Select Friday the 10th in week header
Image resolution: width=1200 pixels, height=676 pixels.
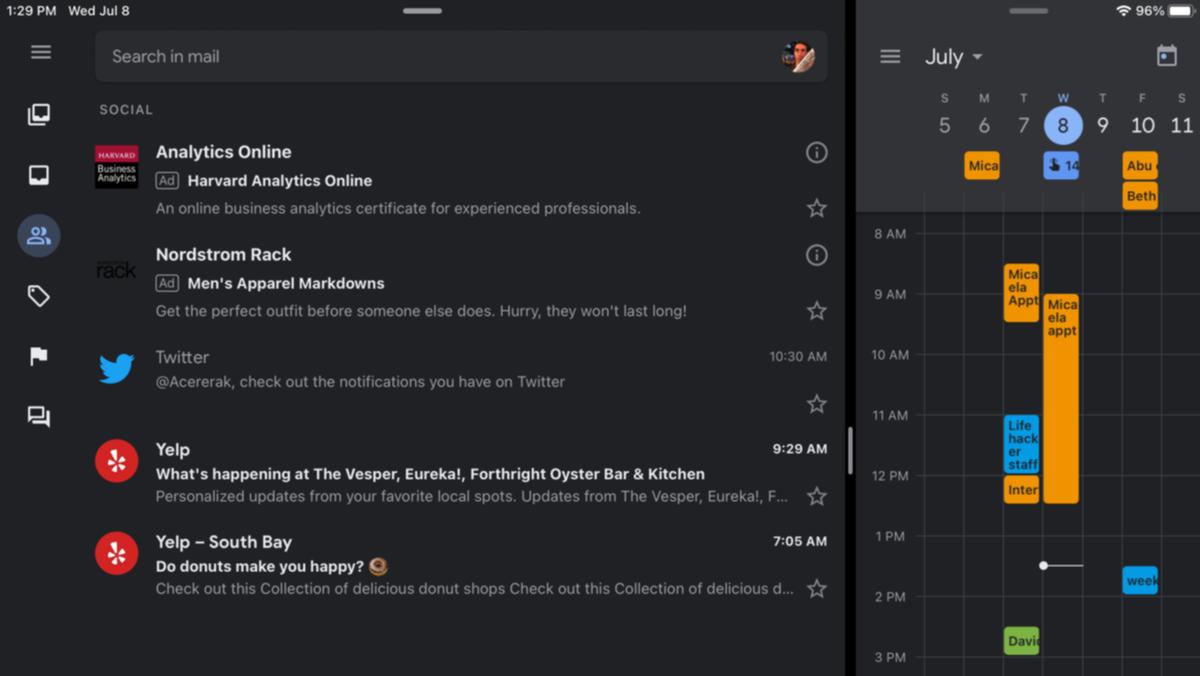[1142, 125]
